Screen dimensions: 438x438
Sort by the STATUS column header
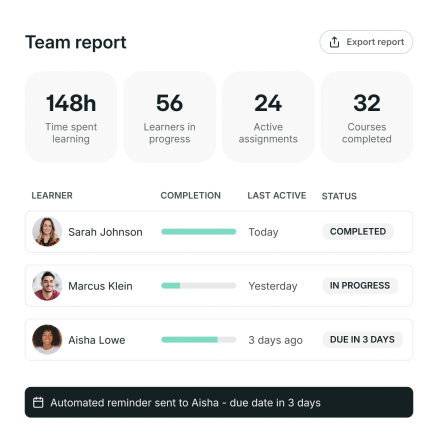(339, 196)
